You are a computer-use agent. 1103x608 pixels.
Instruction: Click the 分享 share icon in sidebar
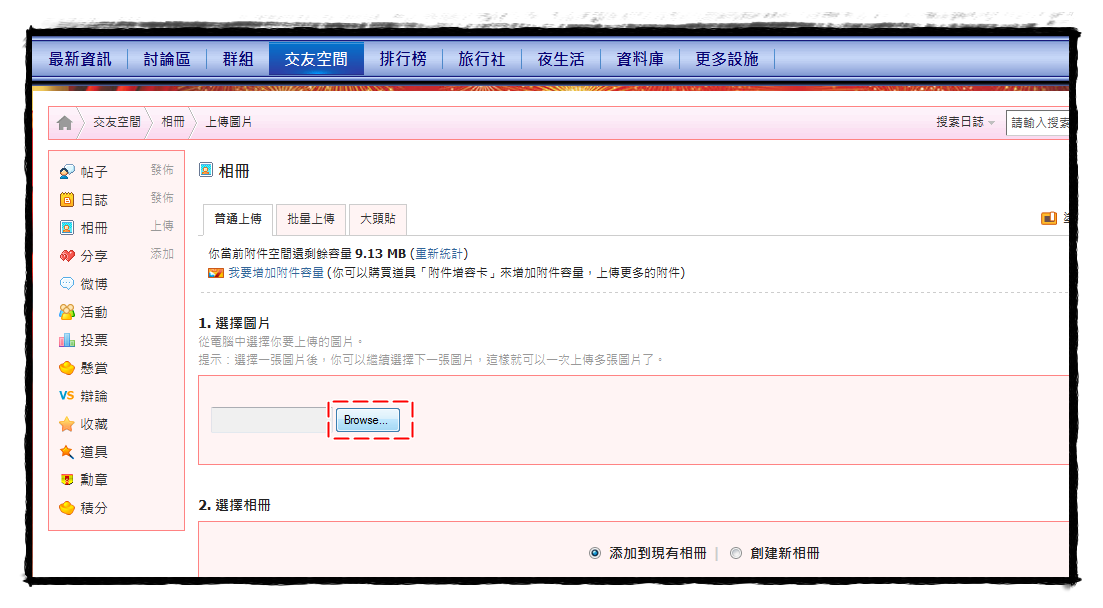click(x=67, y=256)
